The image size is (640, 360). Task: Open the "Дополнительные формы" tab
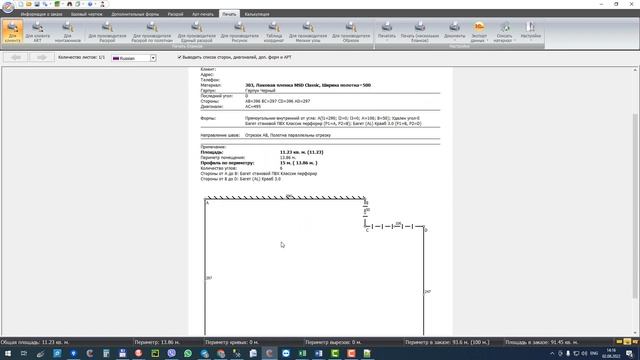click(135, 14)
